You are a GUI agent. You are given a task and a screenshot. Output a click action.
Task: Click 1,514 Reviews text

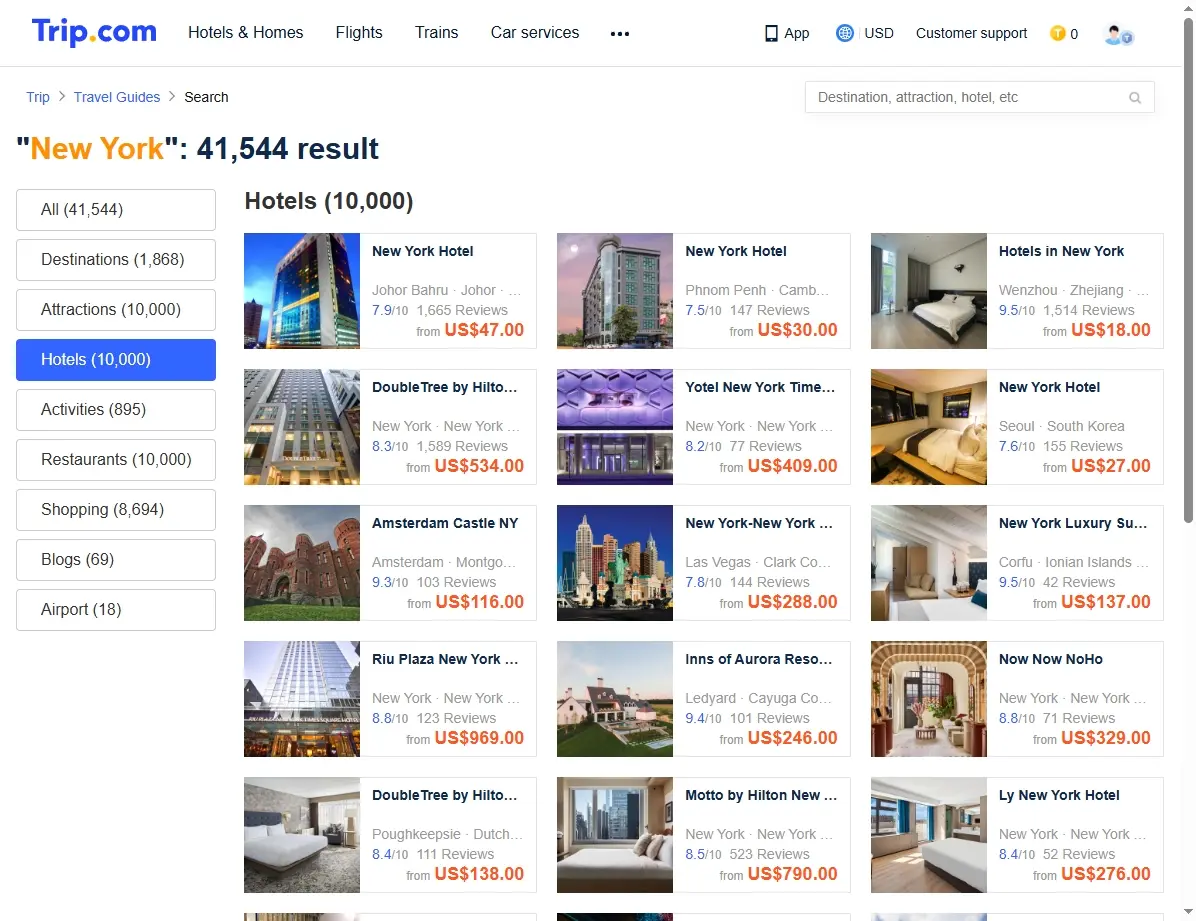point(1088,311)
